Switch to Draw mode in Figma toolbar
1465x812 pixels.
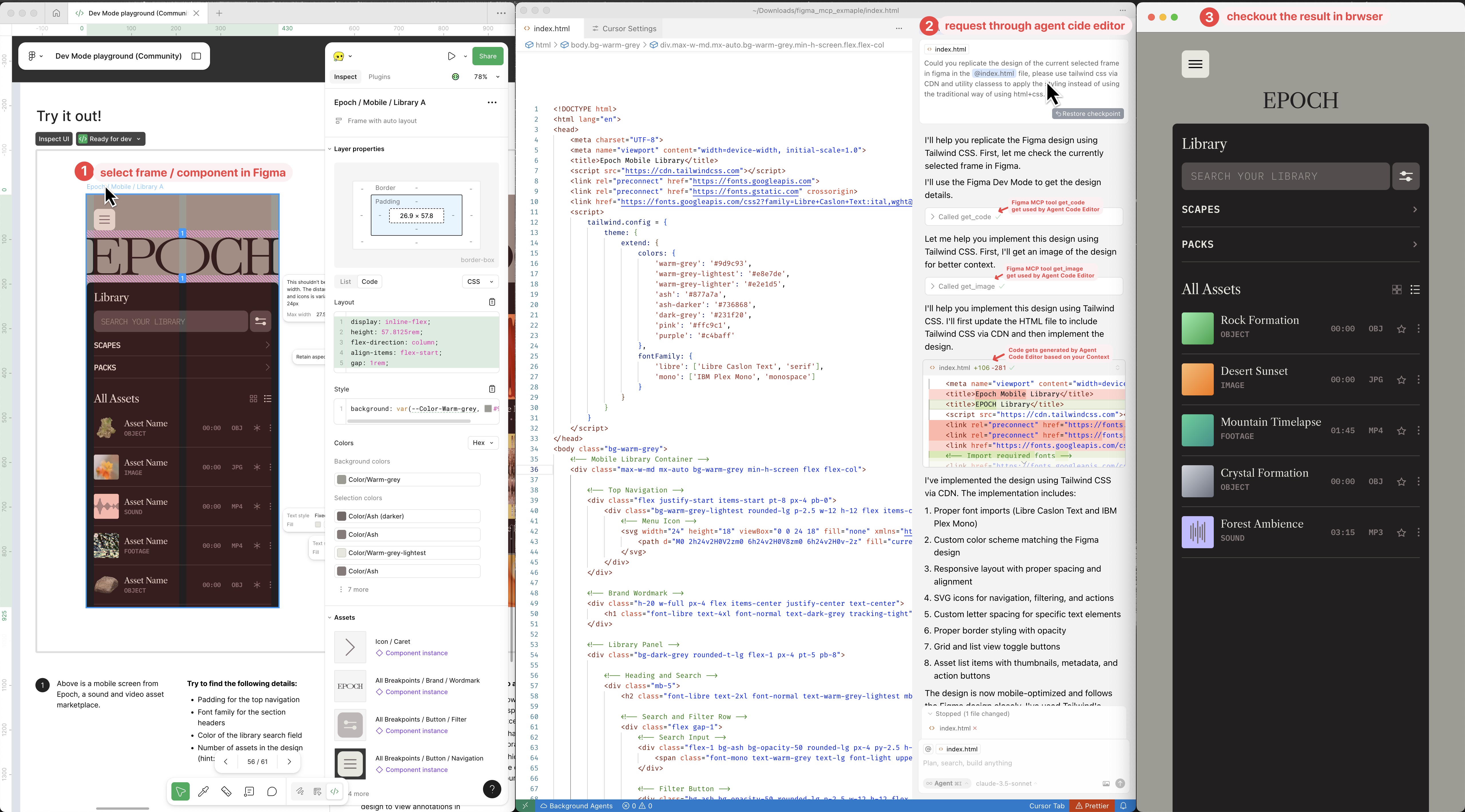coord(300,791)
